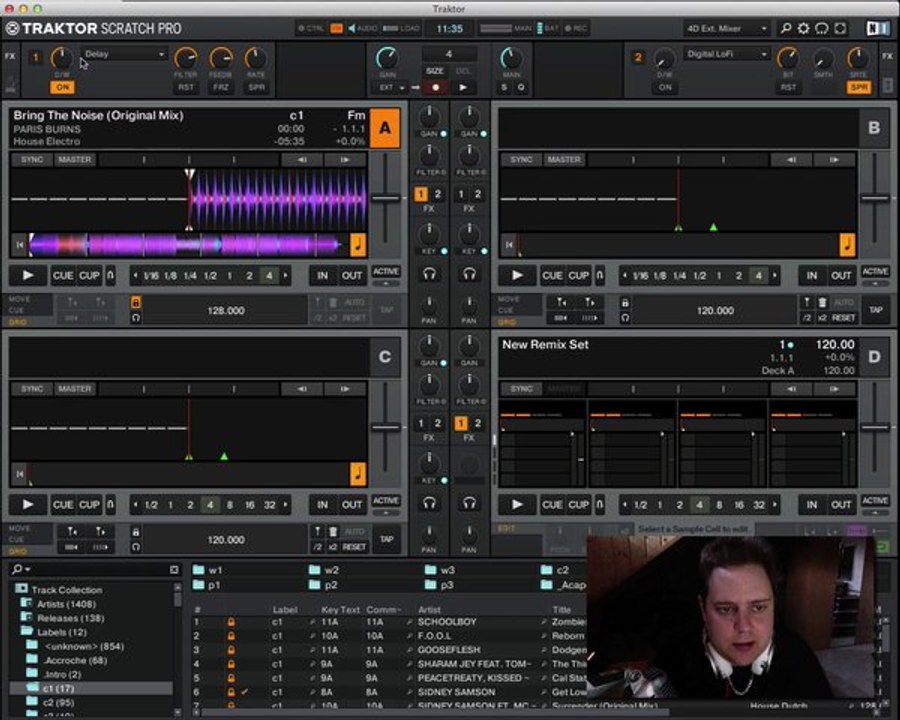Viewport: 900px width, 720px height.
Task: Toggle headphone cue for channel C
Action: (x=429, y=503)
